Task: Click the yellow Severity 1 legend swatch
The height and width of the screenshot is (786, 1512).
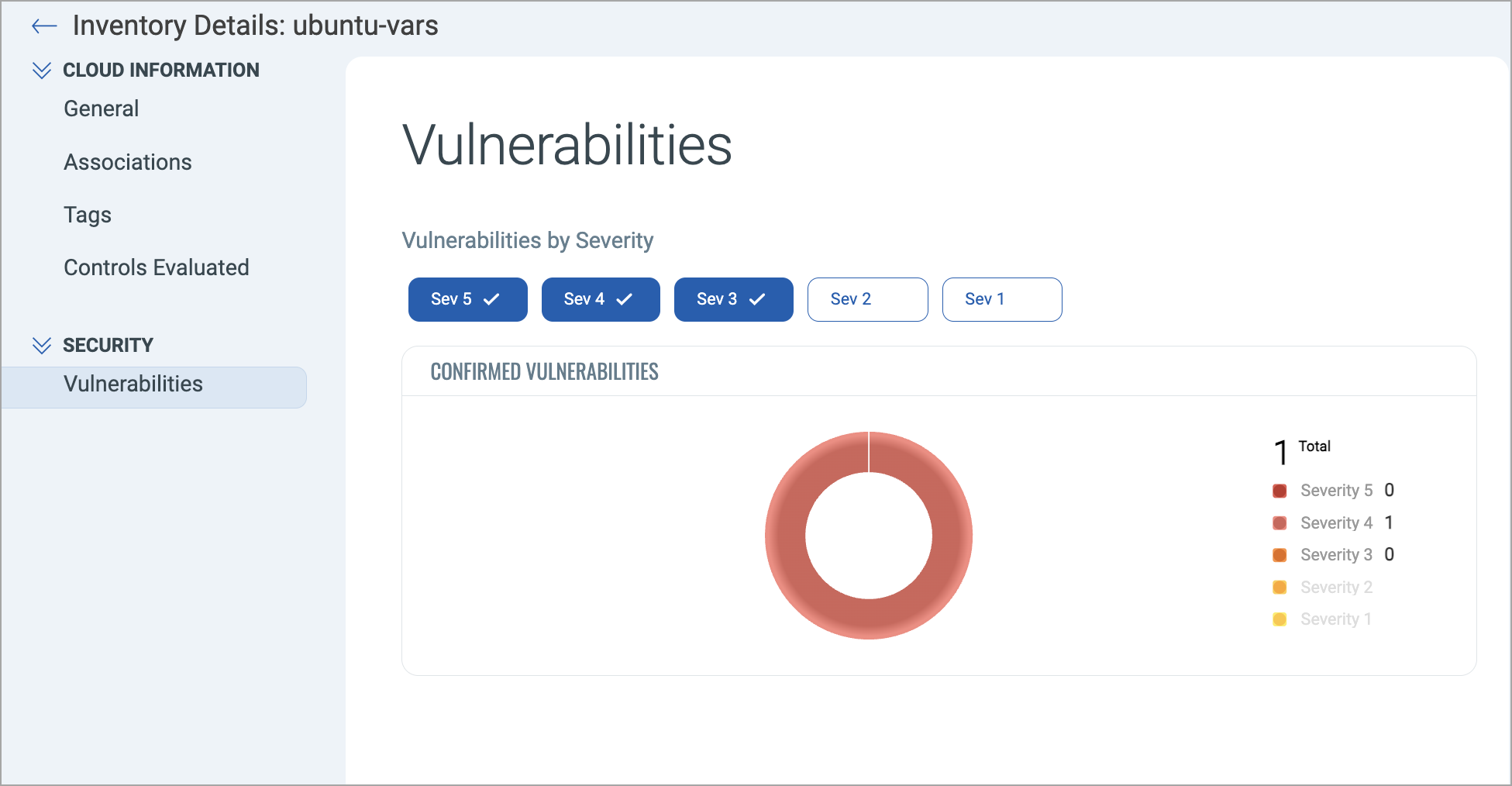Action: click(x=1280, y=619)
